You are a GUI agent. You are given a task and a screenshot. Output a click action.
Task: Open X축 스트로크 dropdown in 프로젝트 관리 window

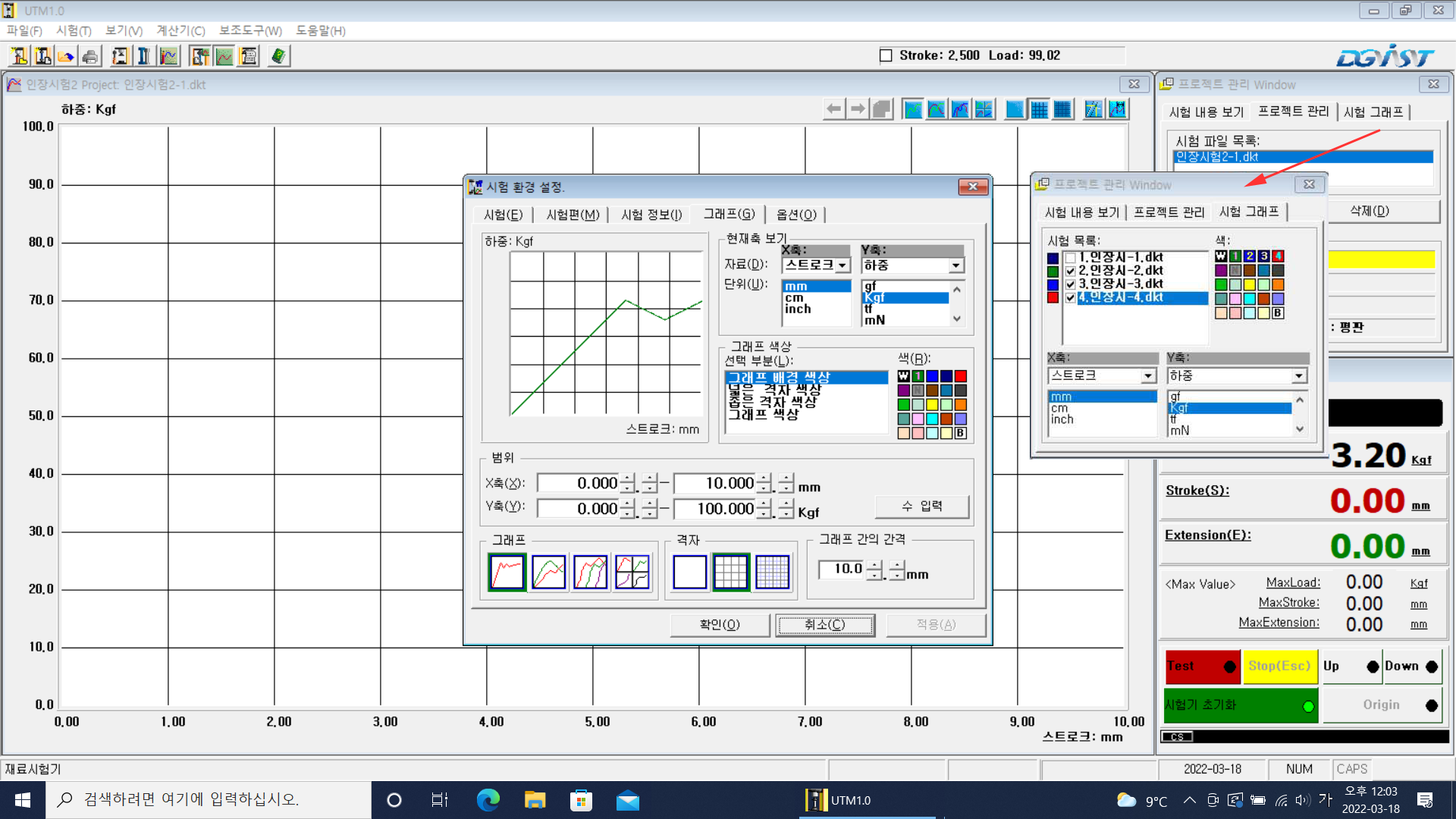click(1148, 376)
